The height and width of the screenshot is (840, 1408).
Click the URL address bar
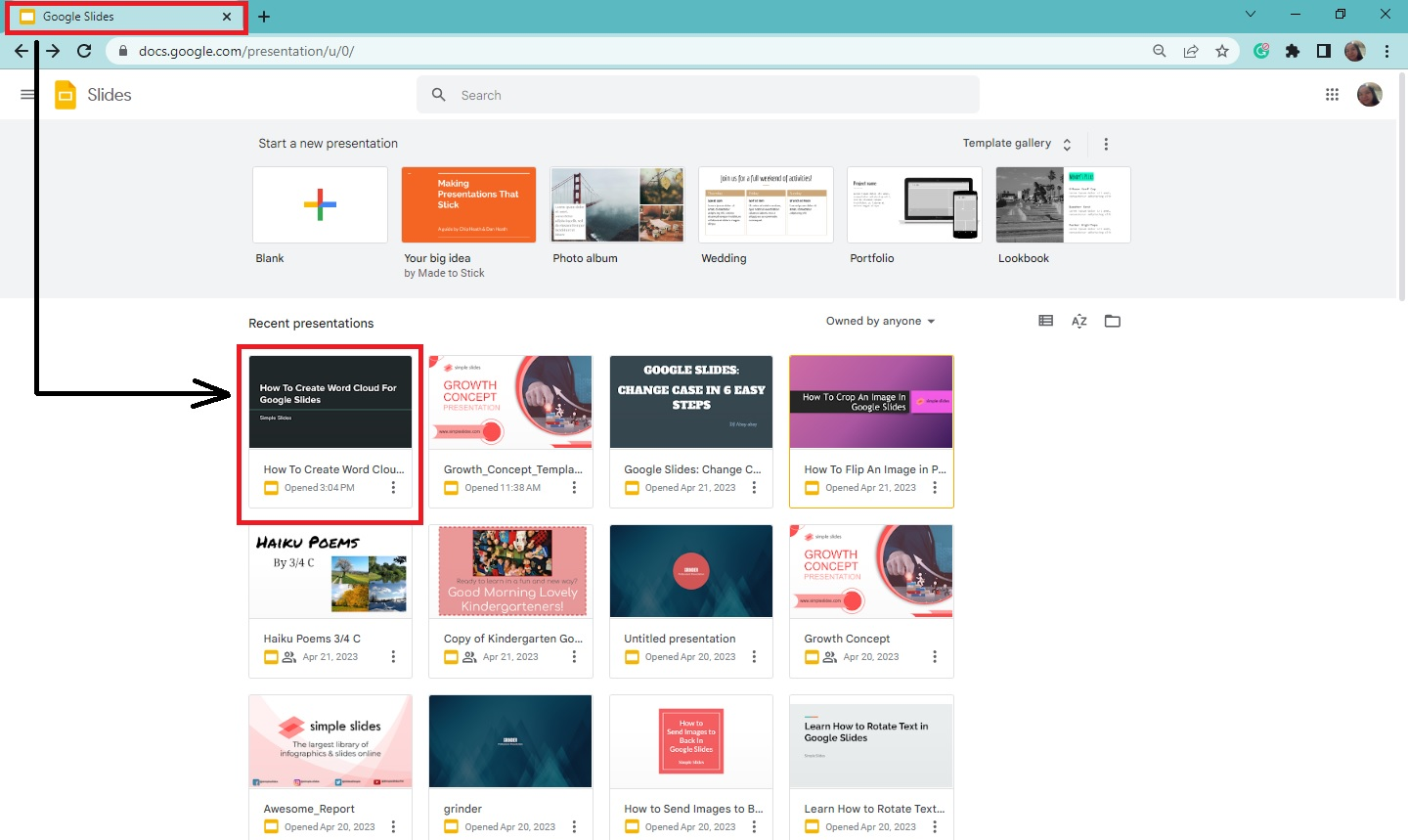pyautogui.click(x=626, y=51)
